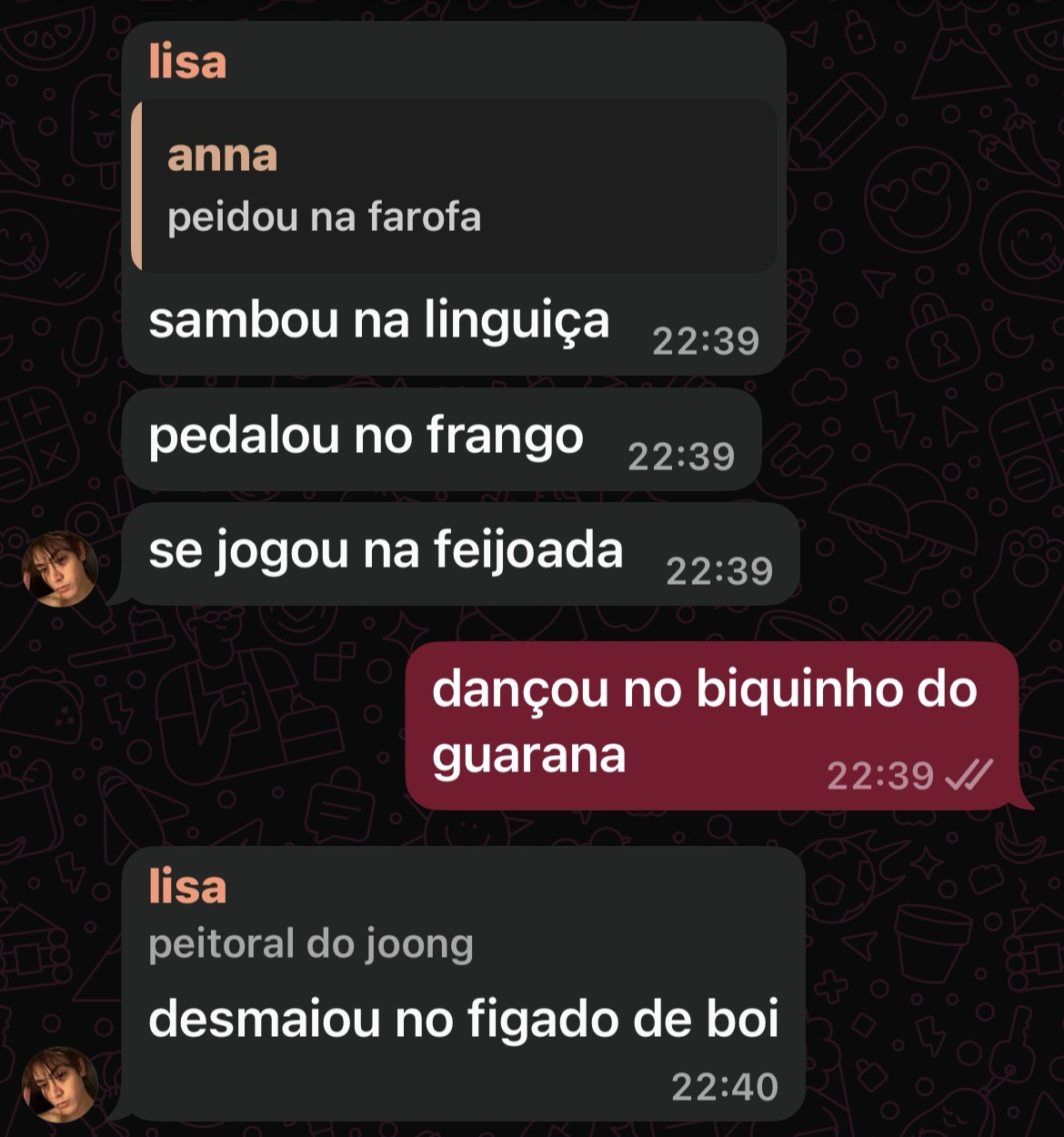1064x1137 pixels.
Task: Select the "sambou na linguiça" message text
Action: 378,321
